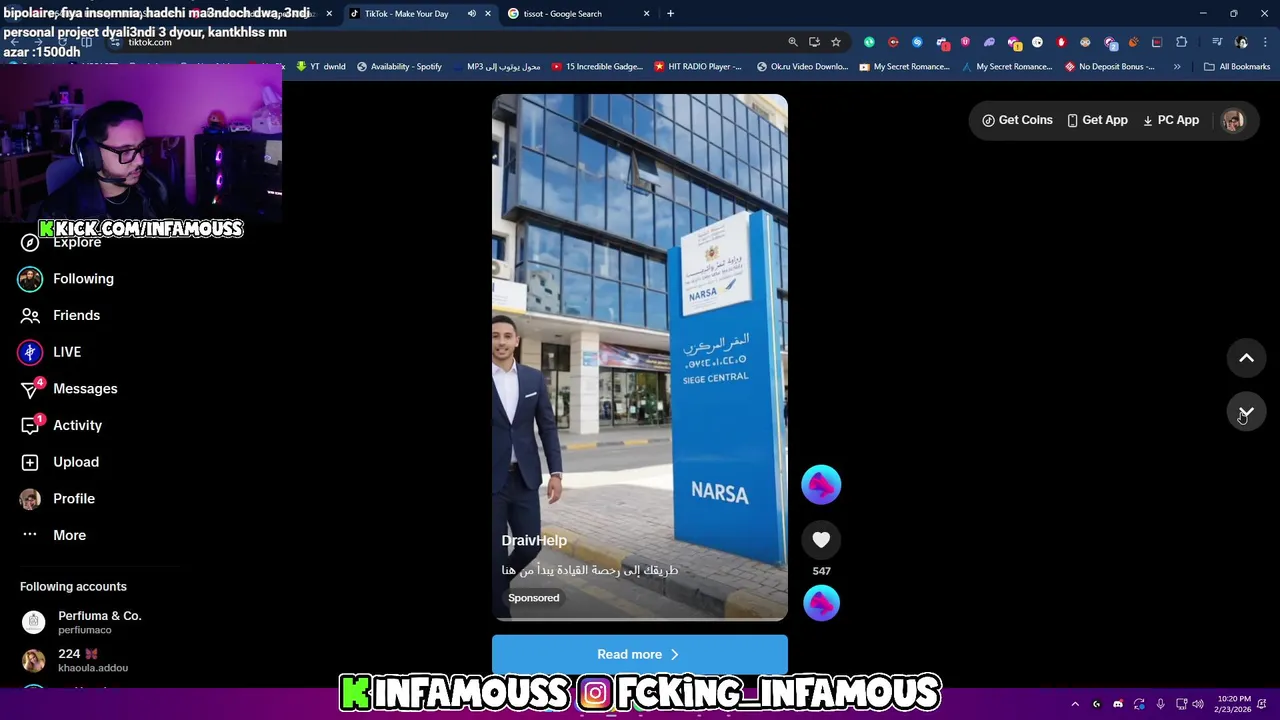Click the Read more button

point(640,654)
